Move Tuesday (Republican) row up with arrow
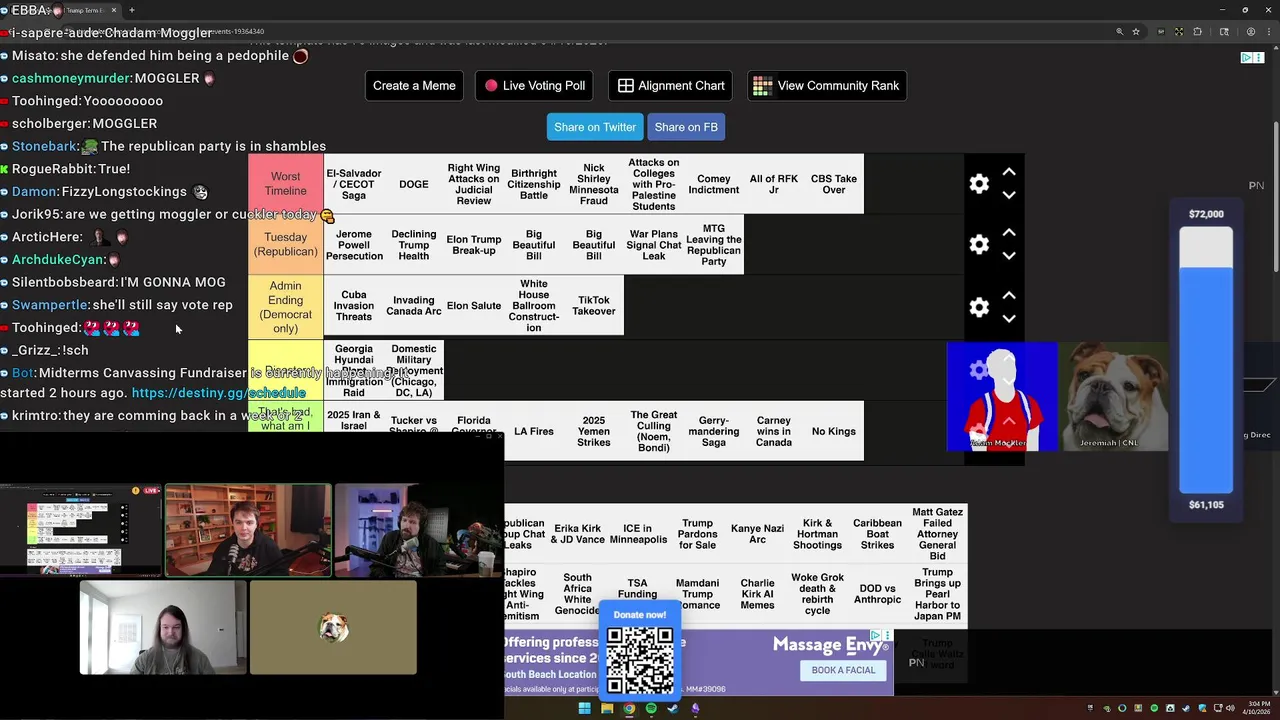 point(1009,232)
